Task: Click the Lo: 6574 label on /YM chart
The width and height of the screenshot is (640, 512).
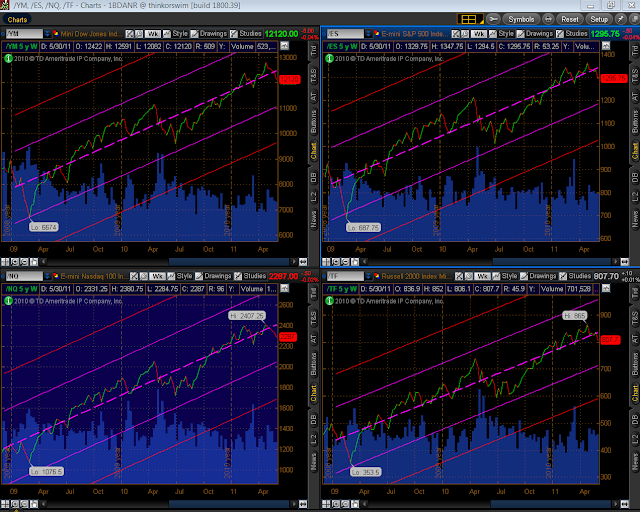Action: click(x=44, y=227)
